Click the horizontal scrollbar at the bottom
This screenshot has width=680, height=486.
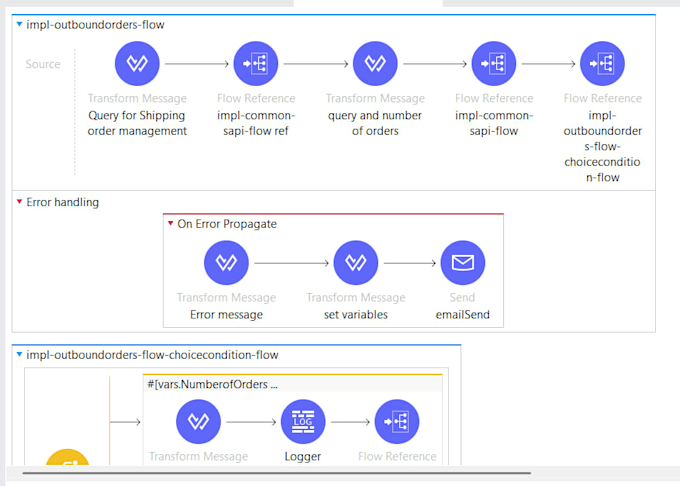pos(277,473)
